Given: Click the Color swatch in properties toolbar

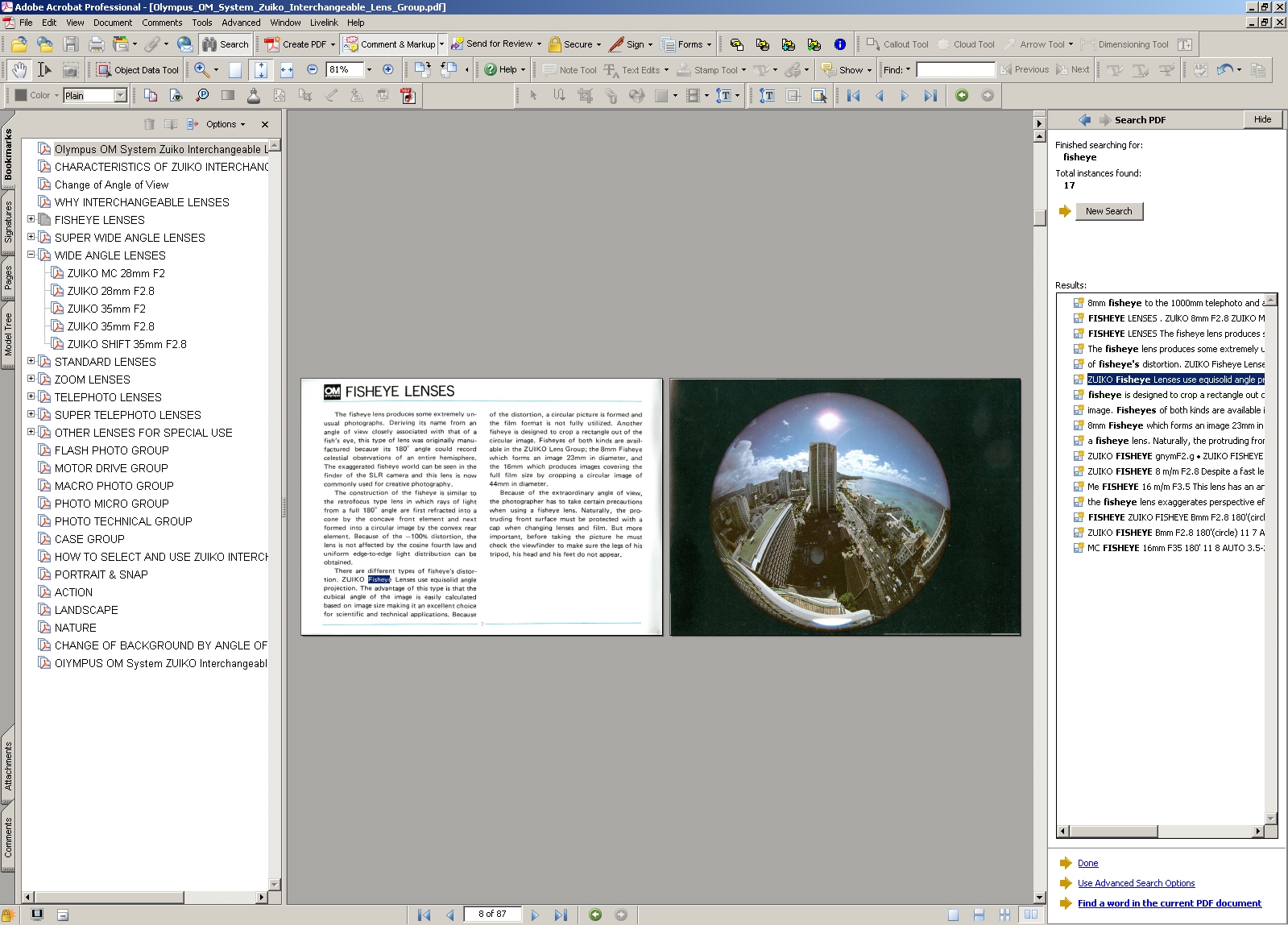Looking at the screenshot, I should pos(21,95).
